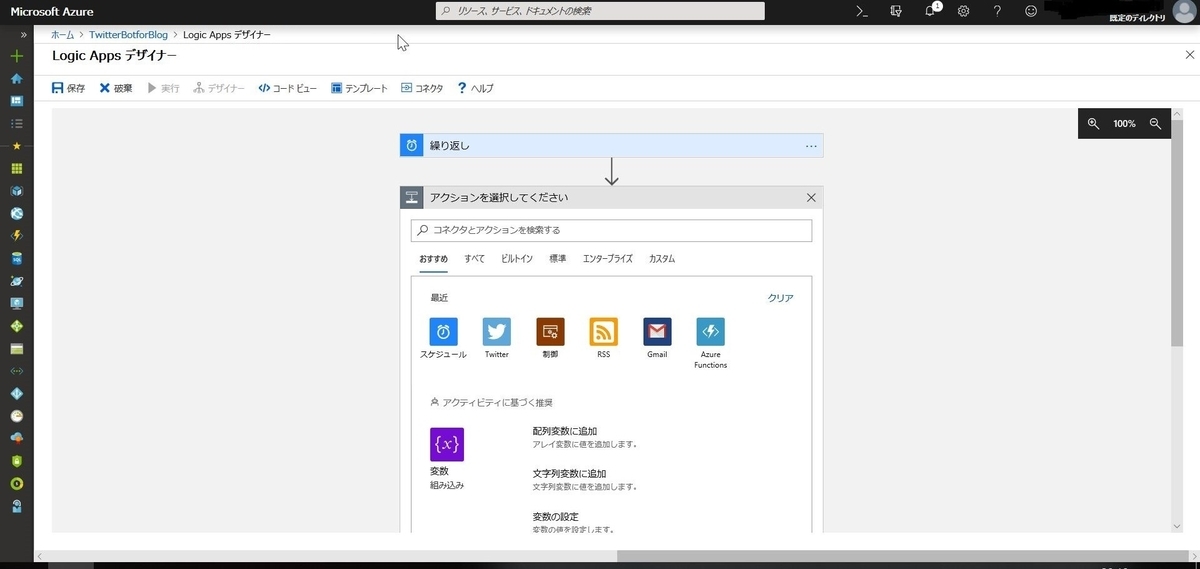Select the RSS connector icon

(x=604, y=331)
